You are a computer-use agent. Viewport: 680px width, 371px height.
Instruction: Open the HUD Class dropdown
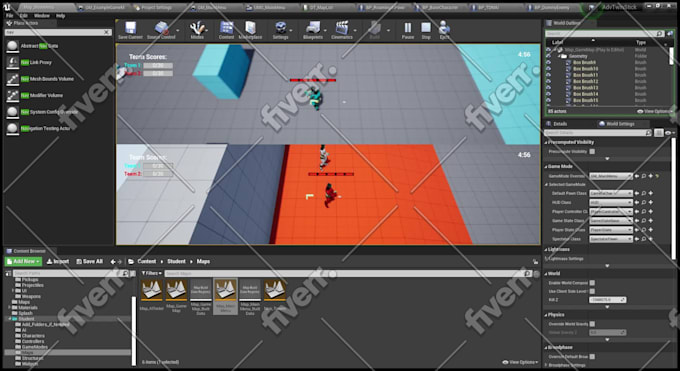(x=611, y=203)
